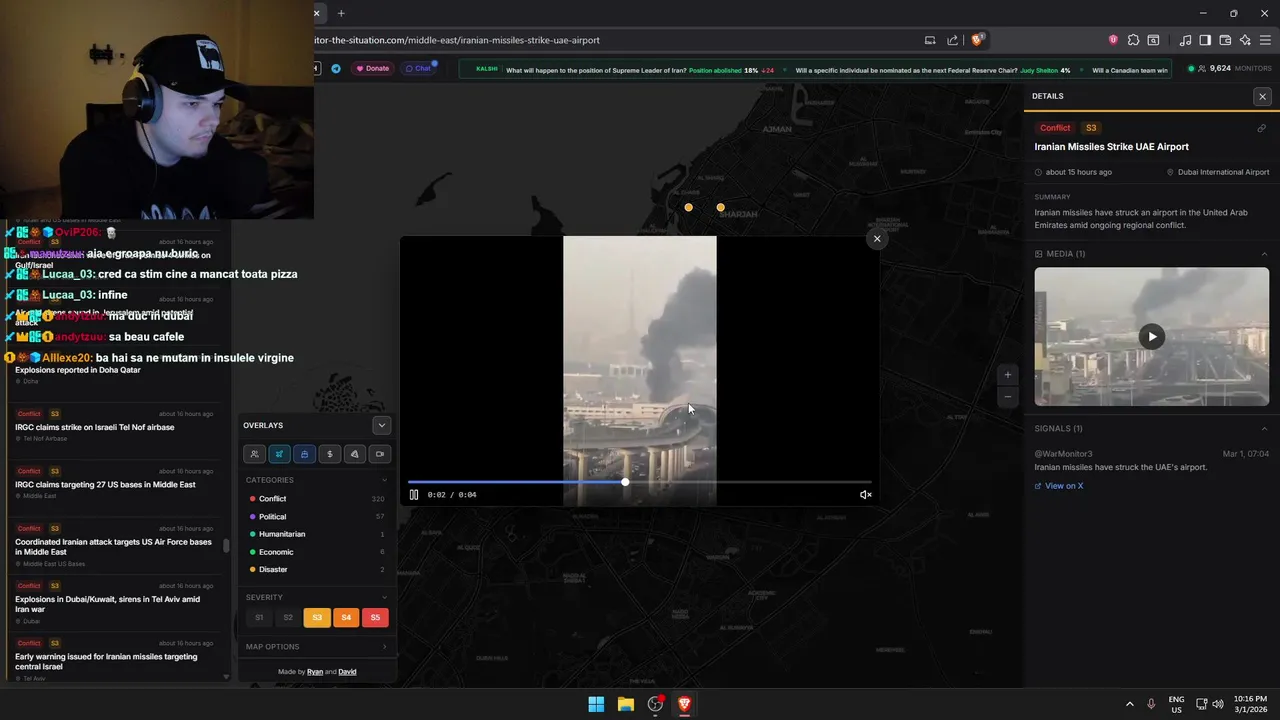The width and height of the screenshot is (1280, 720).
Task: Click the right orange map marker near Sharjah
Action: point(721,208)
